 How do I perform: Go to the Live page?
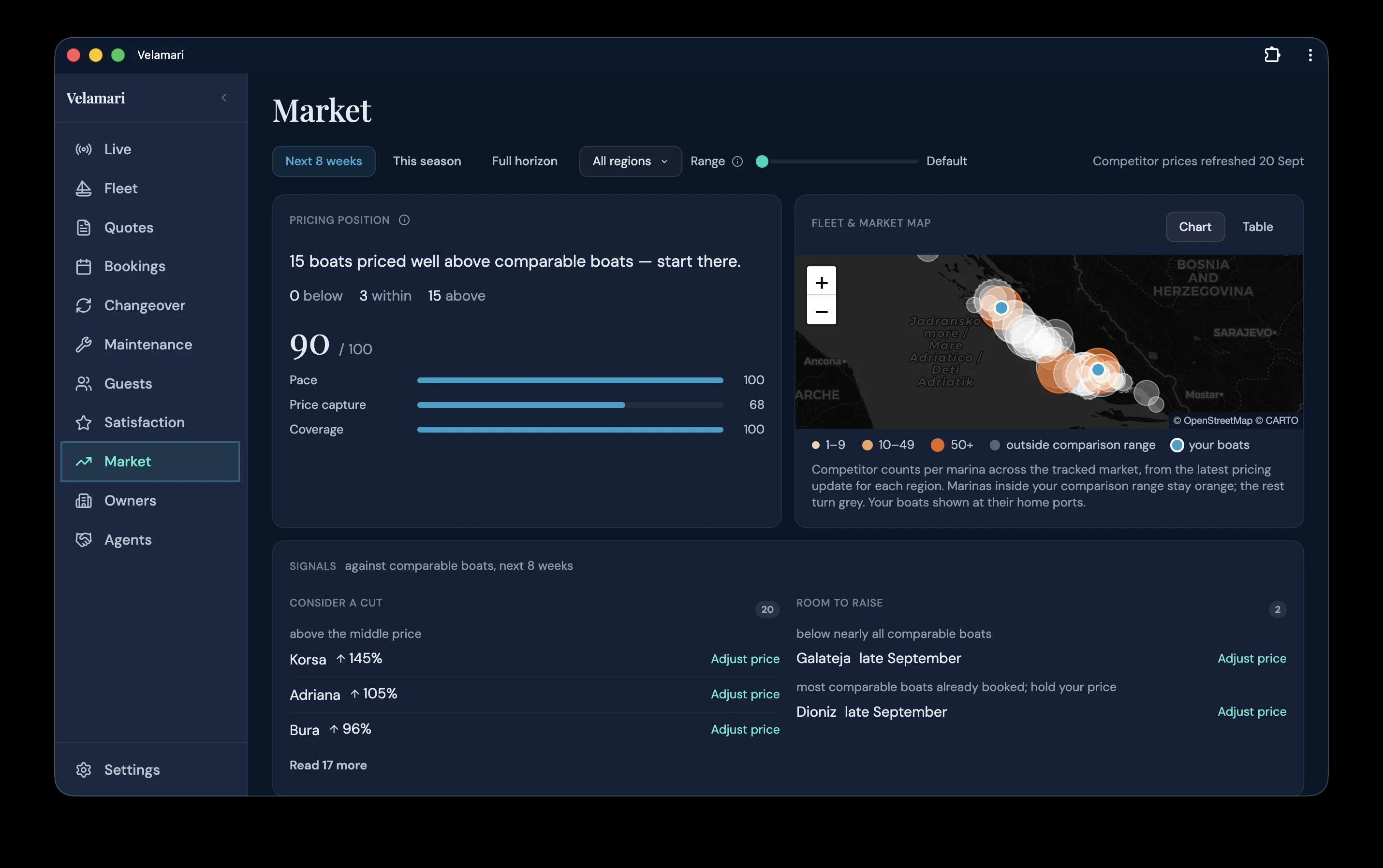click(x=150, y=149)
